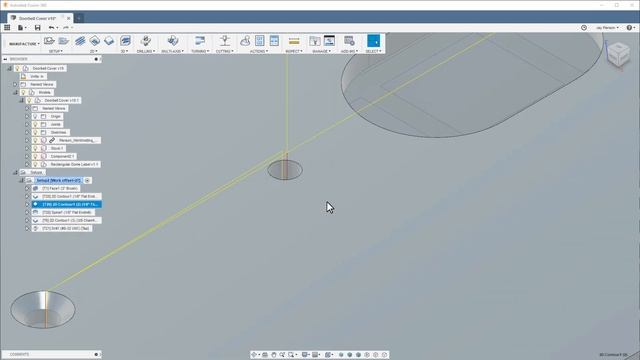The height and width of the screenshot is (360, 640).
Task: Toggle visibility bulb of Component2:1
Action: click(x=35, y=156)
